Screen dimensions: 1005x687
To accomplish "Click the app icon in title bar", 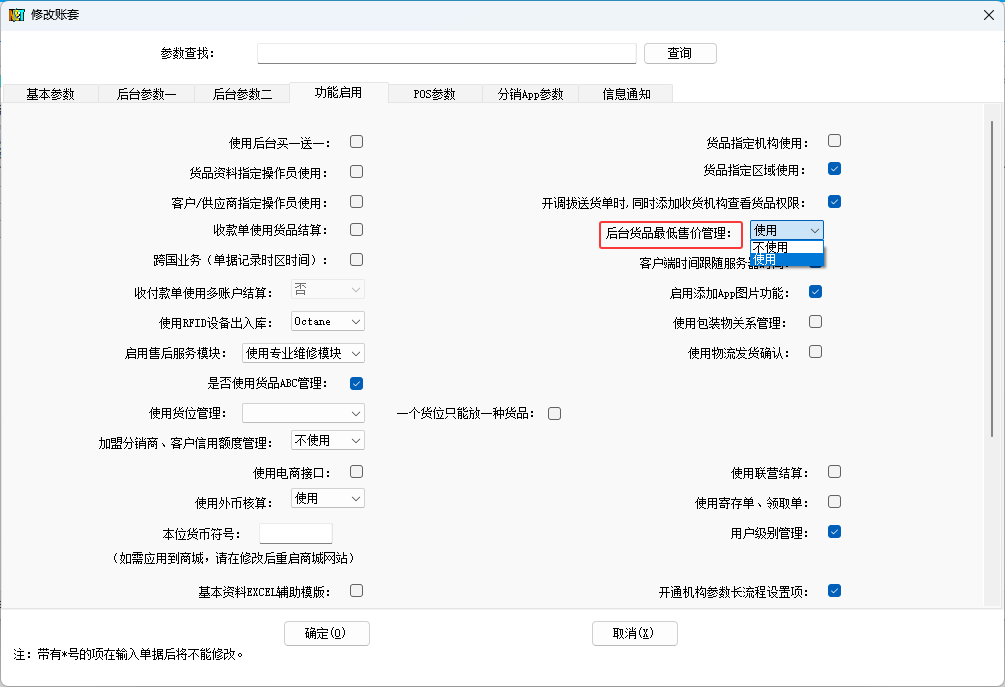I will pyautogui.click(x=16, y=15).
